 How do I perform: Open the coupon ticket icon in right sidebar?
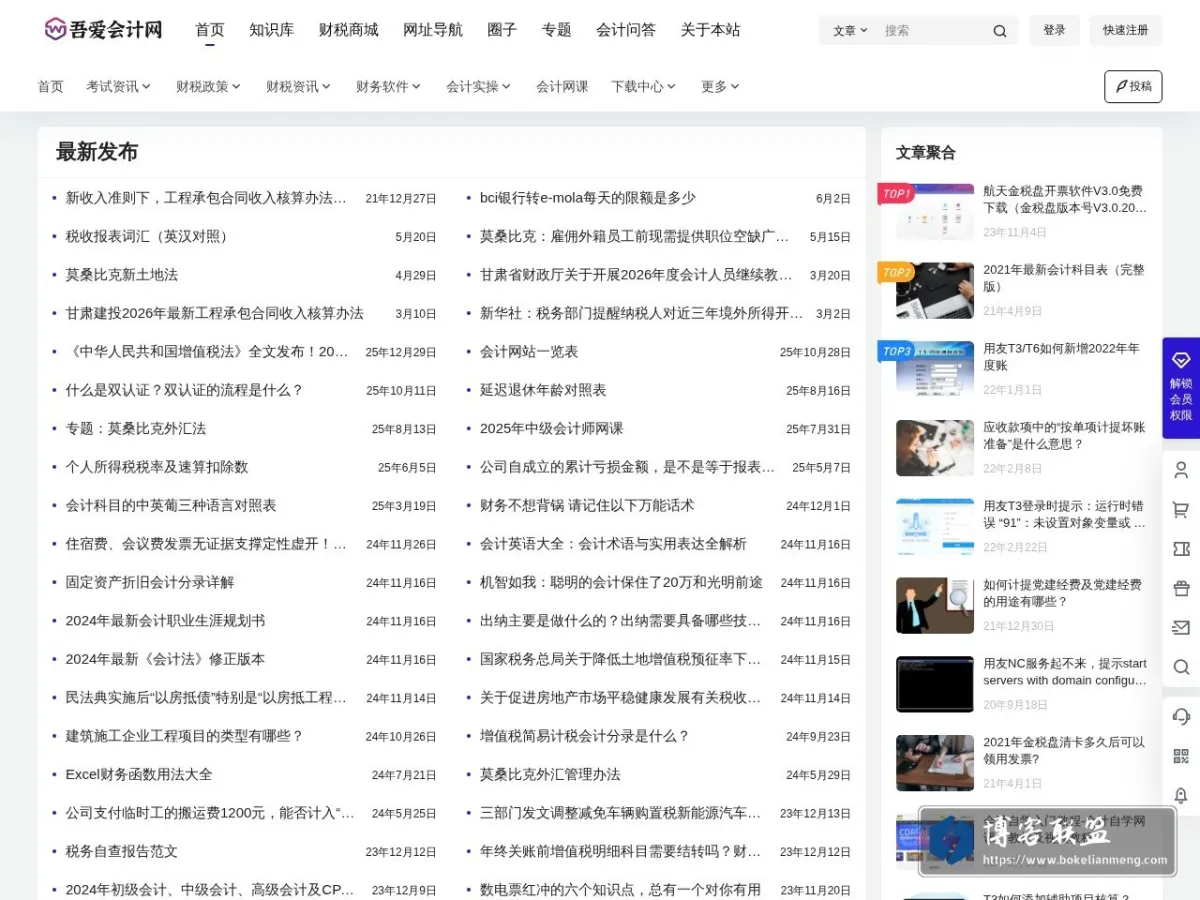pyautogui.click(x=1181, y=549)
